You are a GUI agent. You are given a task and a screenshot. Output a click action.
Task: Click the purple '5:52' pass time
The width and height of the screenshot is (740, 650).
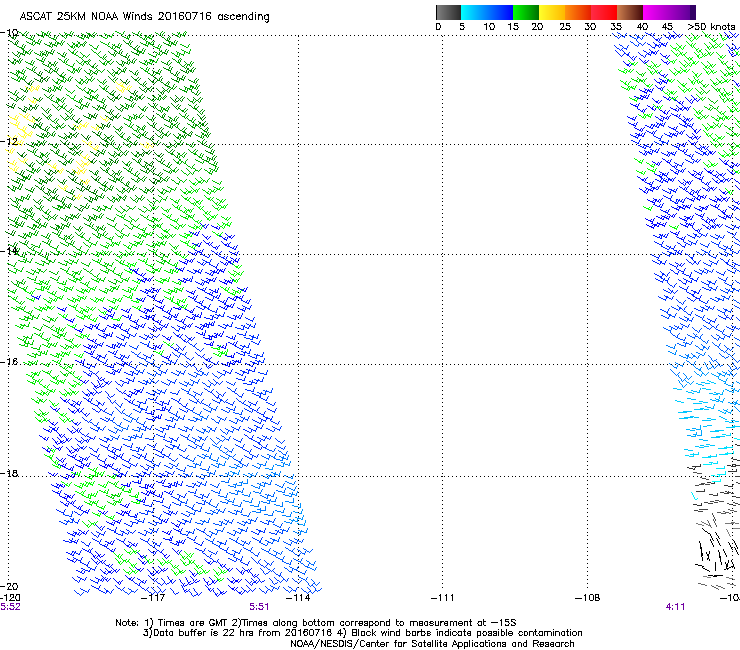[10, 607]
